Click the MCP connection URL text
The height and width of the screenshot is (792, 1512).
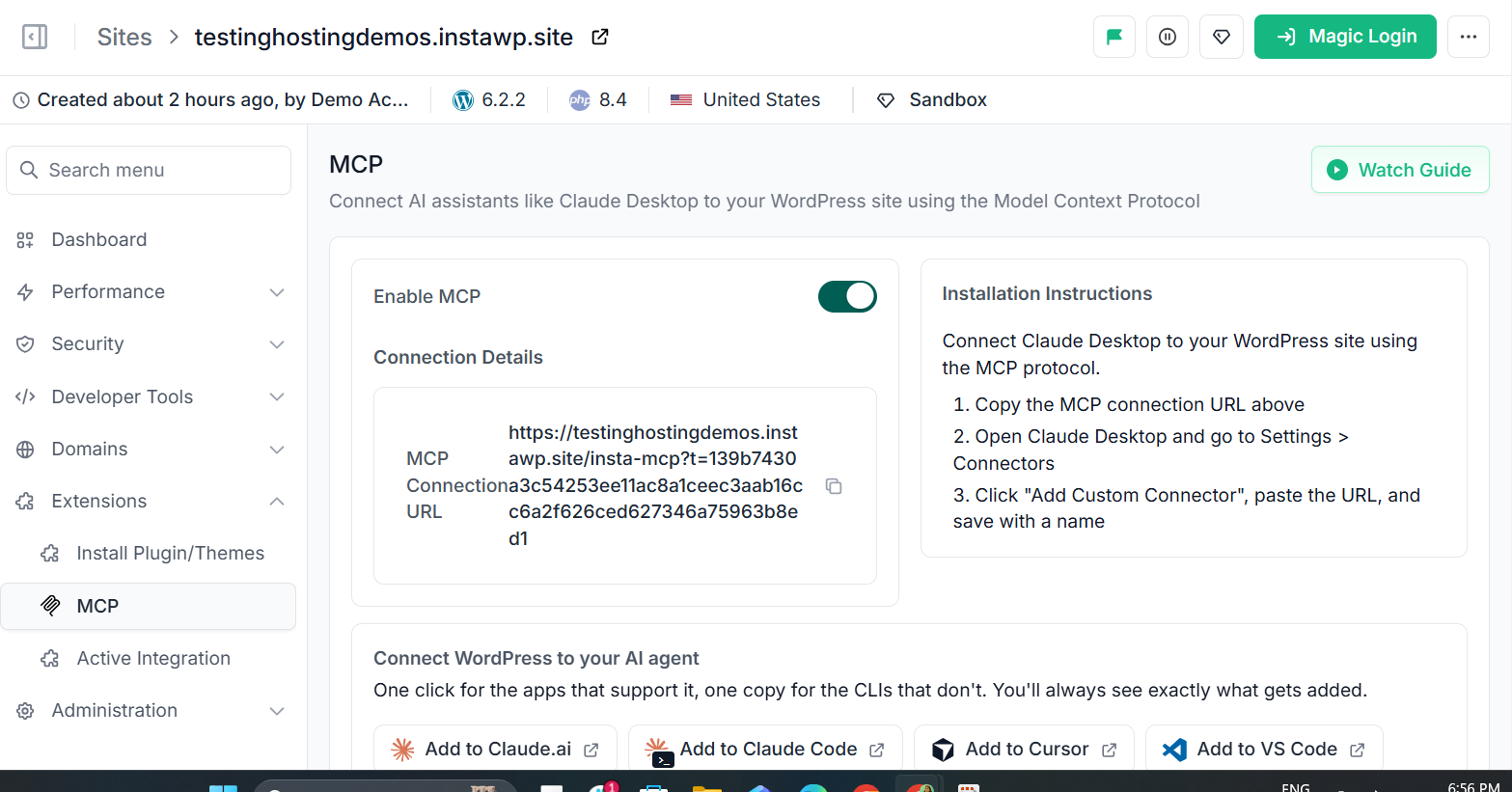pos(656,485)
